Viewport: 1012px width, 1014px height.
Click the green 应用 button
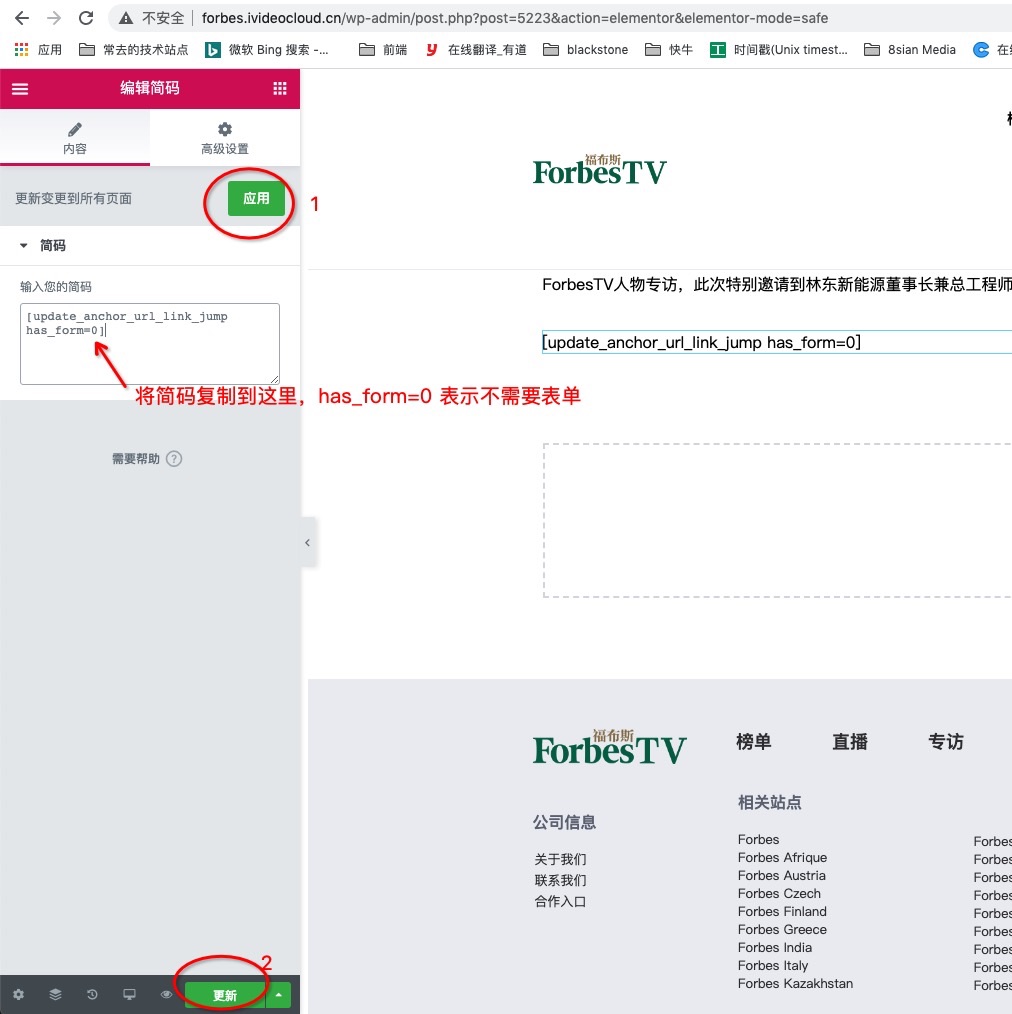coord(256,198)
